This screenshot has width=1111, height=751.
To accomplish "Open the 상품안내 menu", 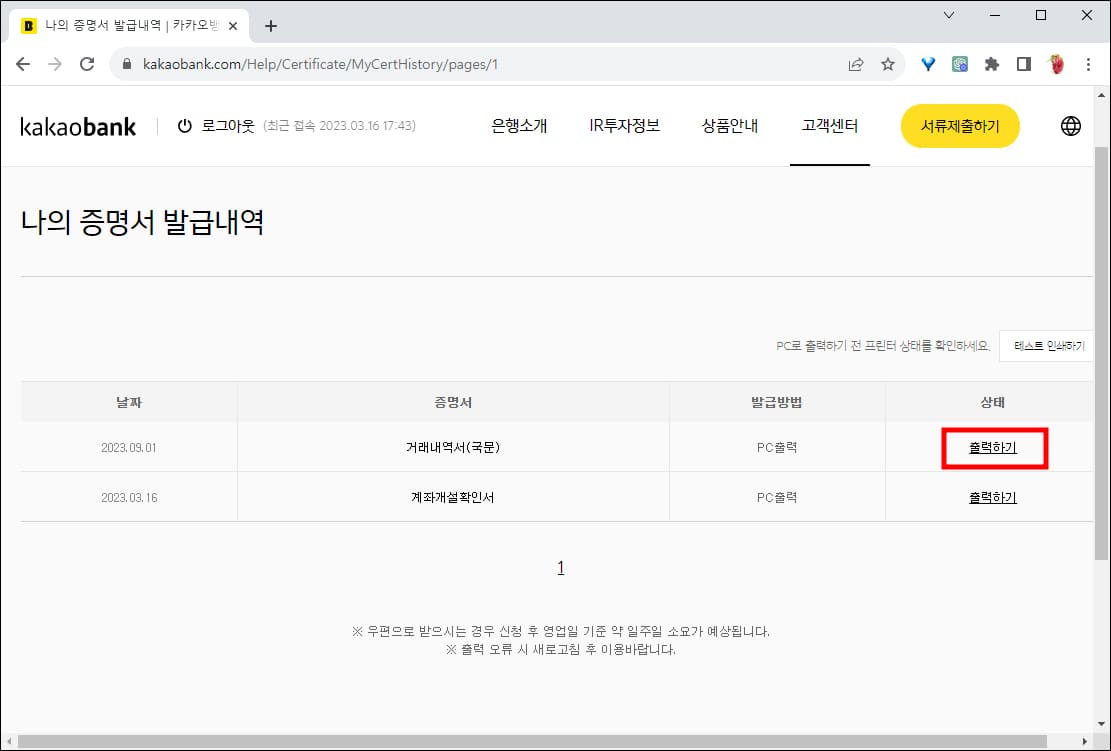I will point(730,126).
